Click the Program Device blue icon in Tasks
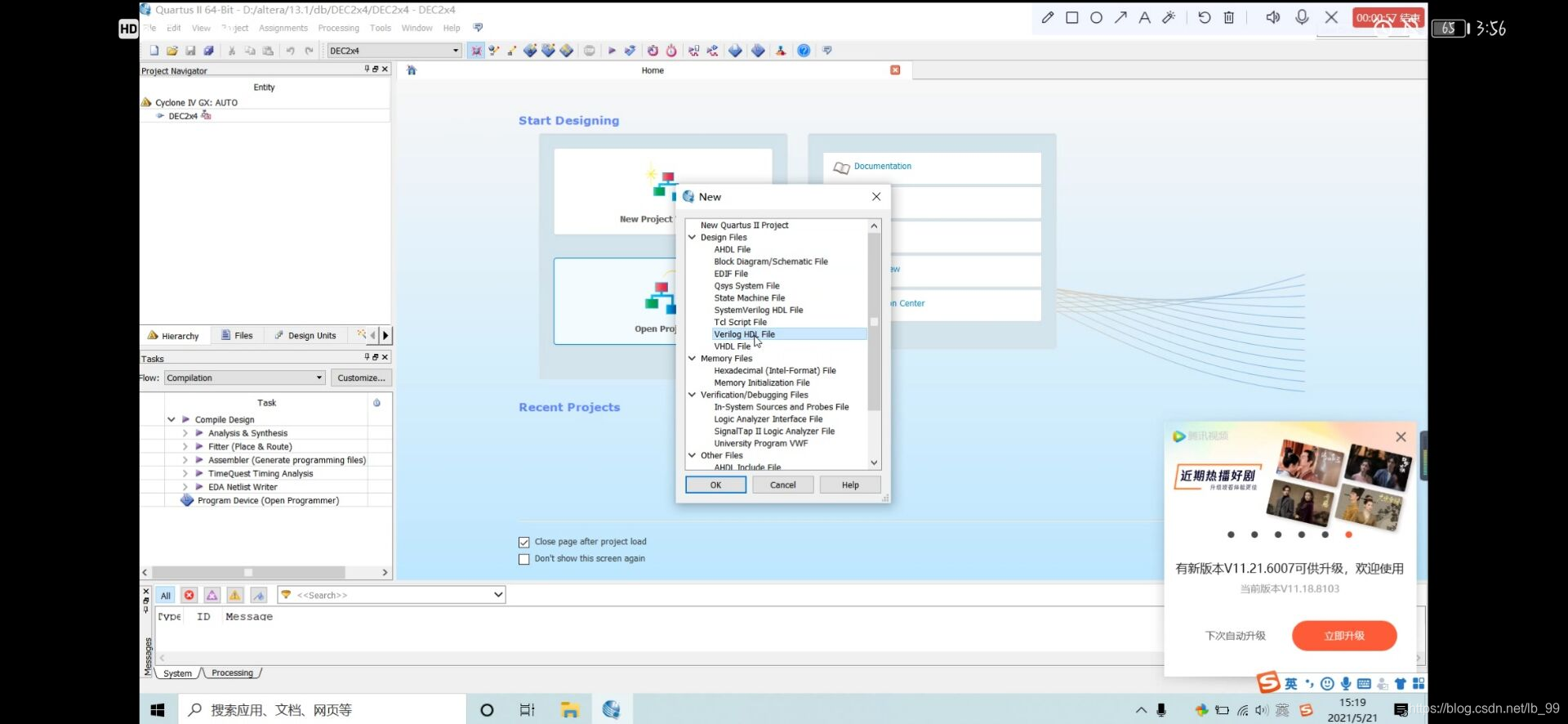 click(187, 500)
